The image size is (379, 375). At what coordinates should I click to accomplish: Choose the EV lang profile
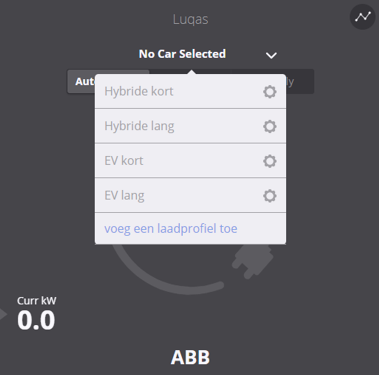(190, 195)
